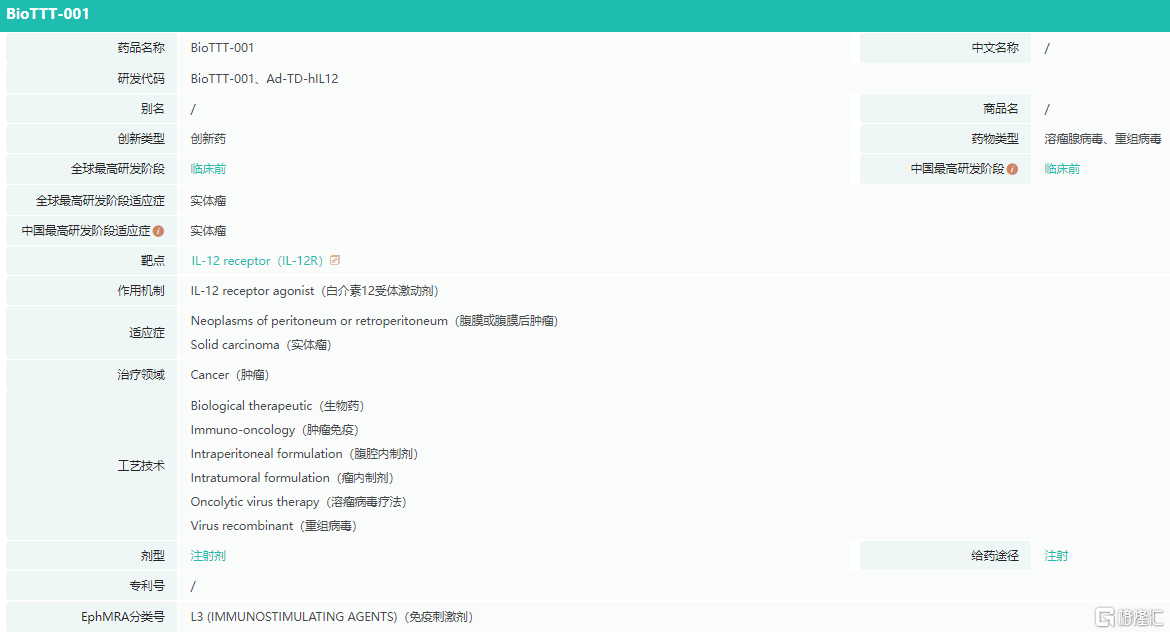Click the EphMRA分类号 field label
1170x634 pixels.
pos(123,617)
